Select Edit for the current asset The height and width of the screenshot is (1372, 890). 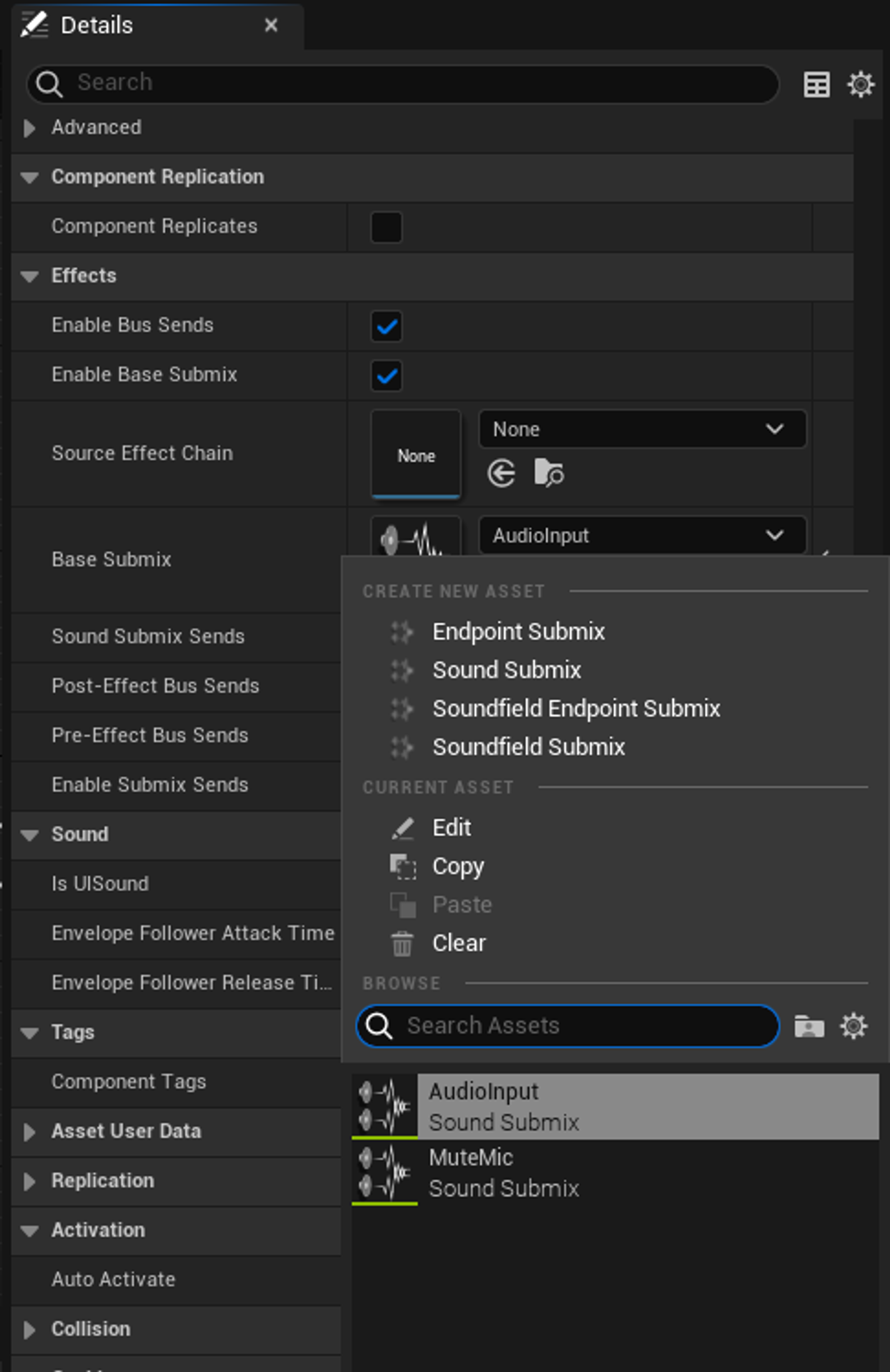click(x=451, y=828)
